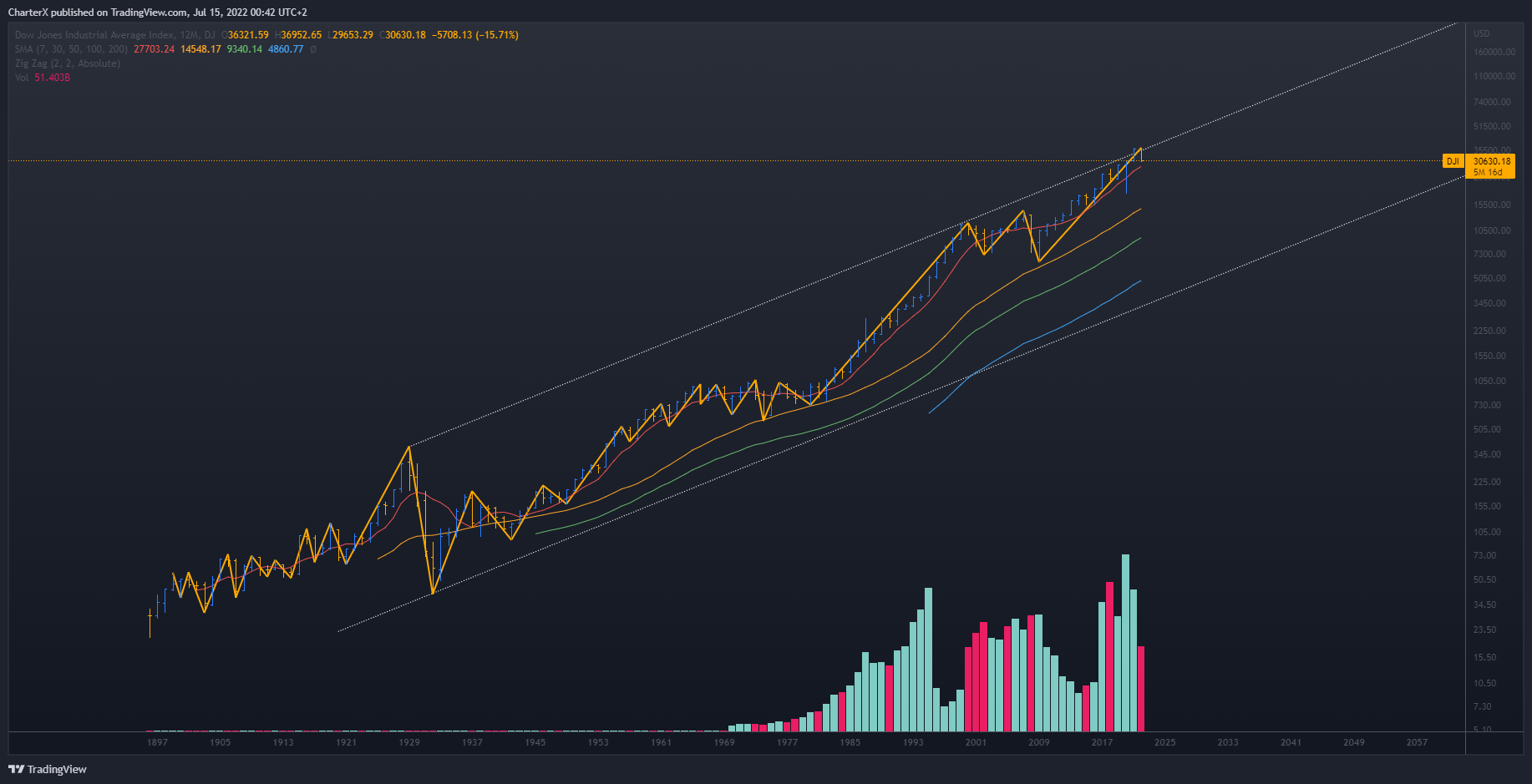The height and width of the screenshot is (784, 1532).
Task: Click the 2009 year on time axis
Action: (x=1039, y=742)
